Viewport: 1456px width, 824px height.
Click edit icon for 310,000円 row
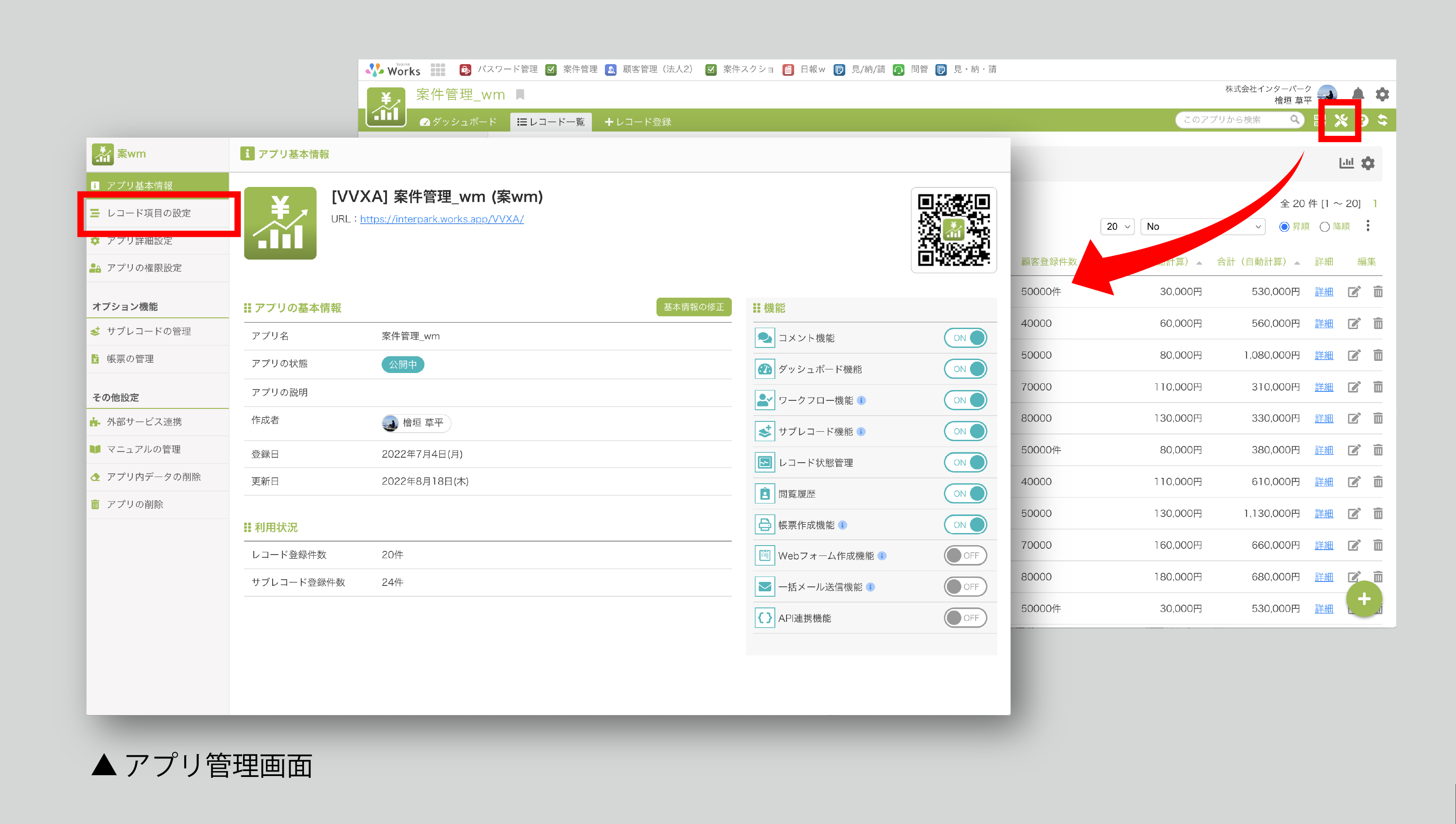point(1354,387)
